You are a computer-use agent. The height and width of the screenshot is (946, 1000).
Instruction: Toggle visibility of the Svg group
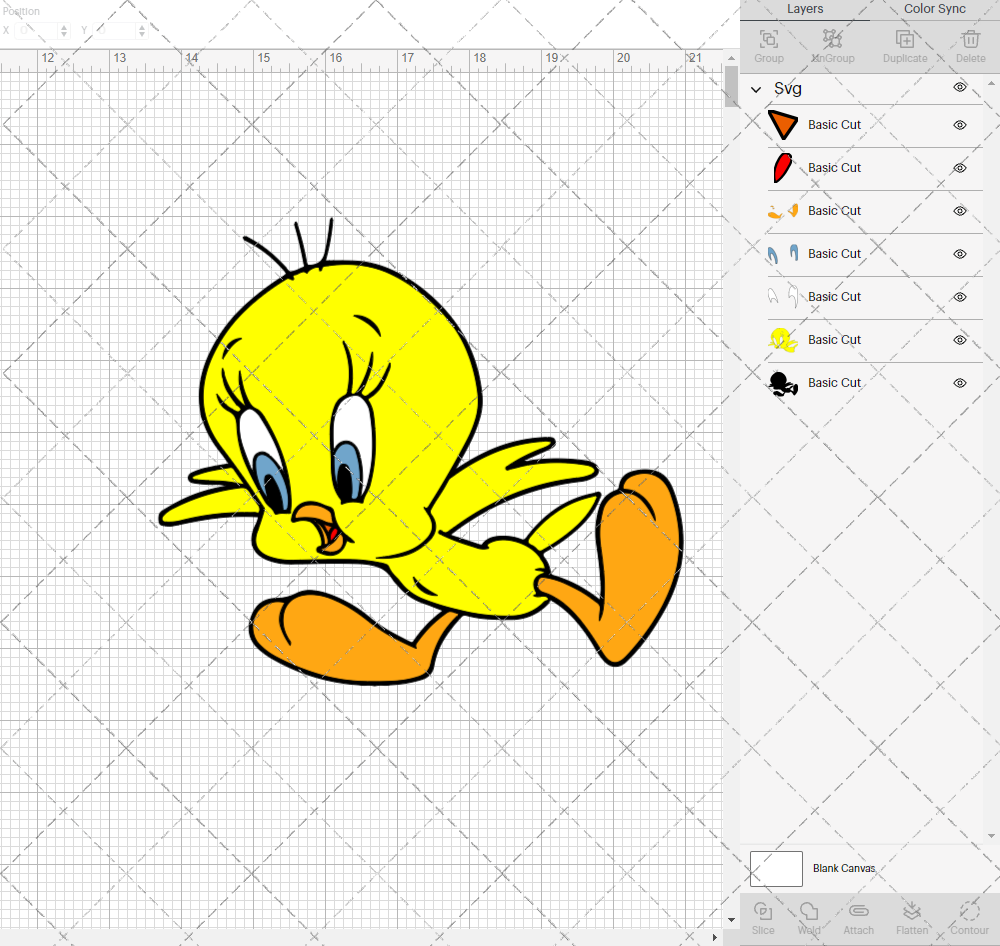[x=959, y=87]
